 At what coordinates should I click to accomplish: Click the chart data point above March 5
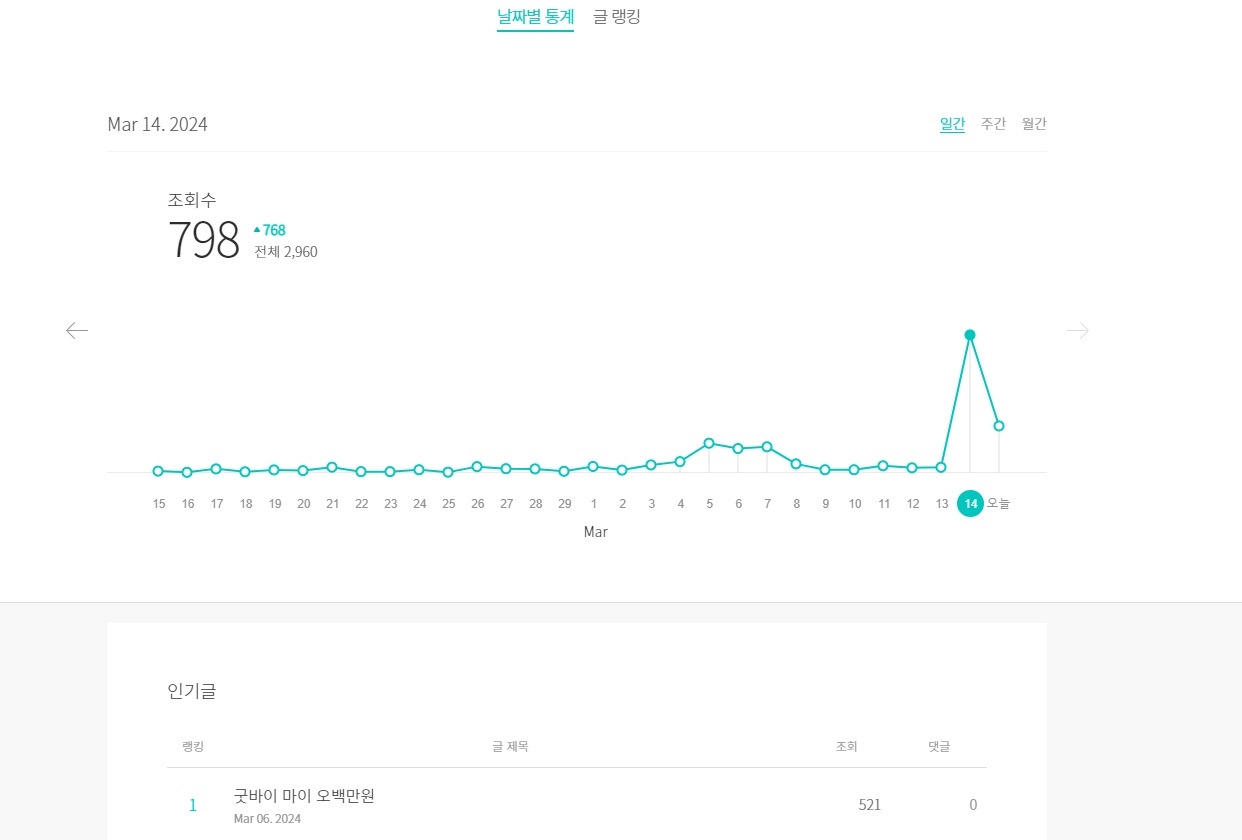pos(709,442)
